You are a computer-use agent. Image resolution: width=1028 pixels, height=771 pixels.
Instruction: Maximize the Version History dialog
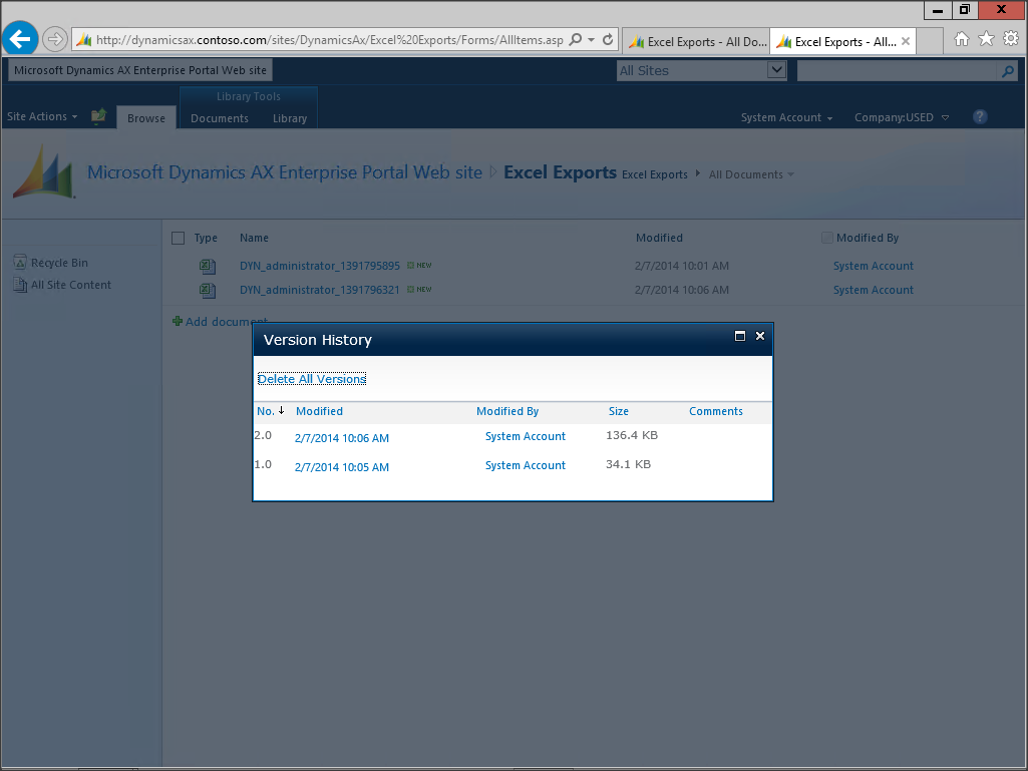point(740,336)
